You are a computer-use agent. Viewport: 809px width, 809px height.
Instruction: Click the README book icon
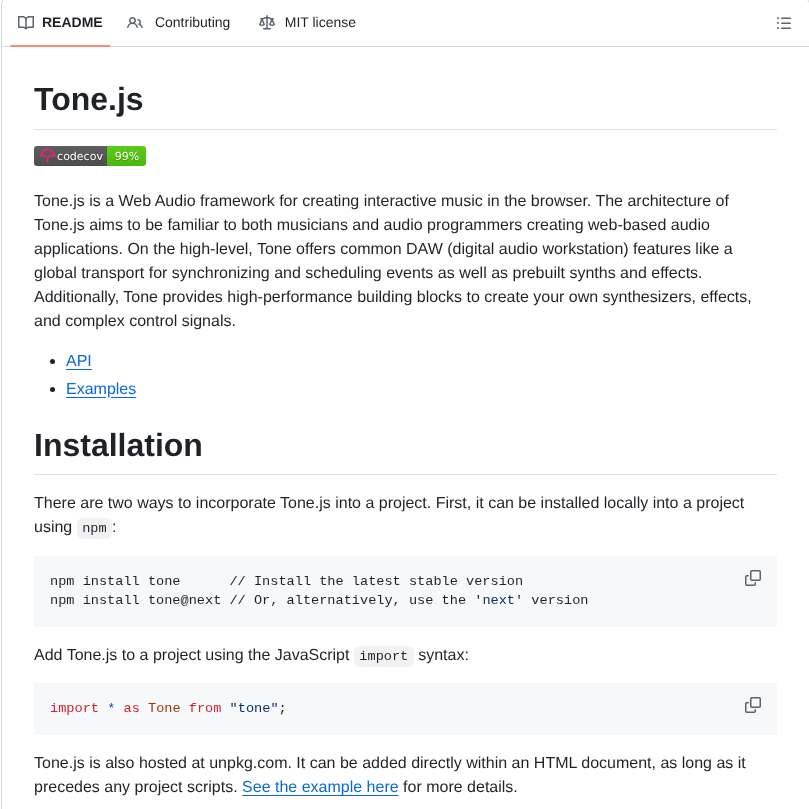(x=26, y=22)
